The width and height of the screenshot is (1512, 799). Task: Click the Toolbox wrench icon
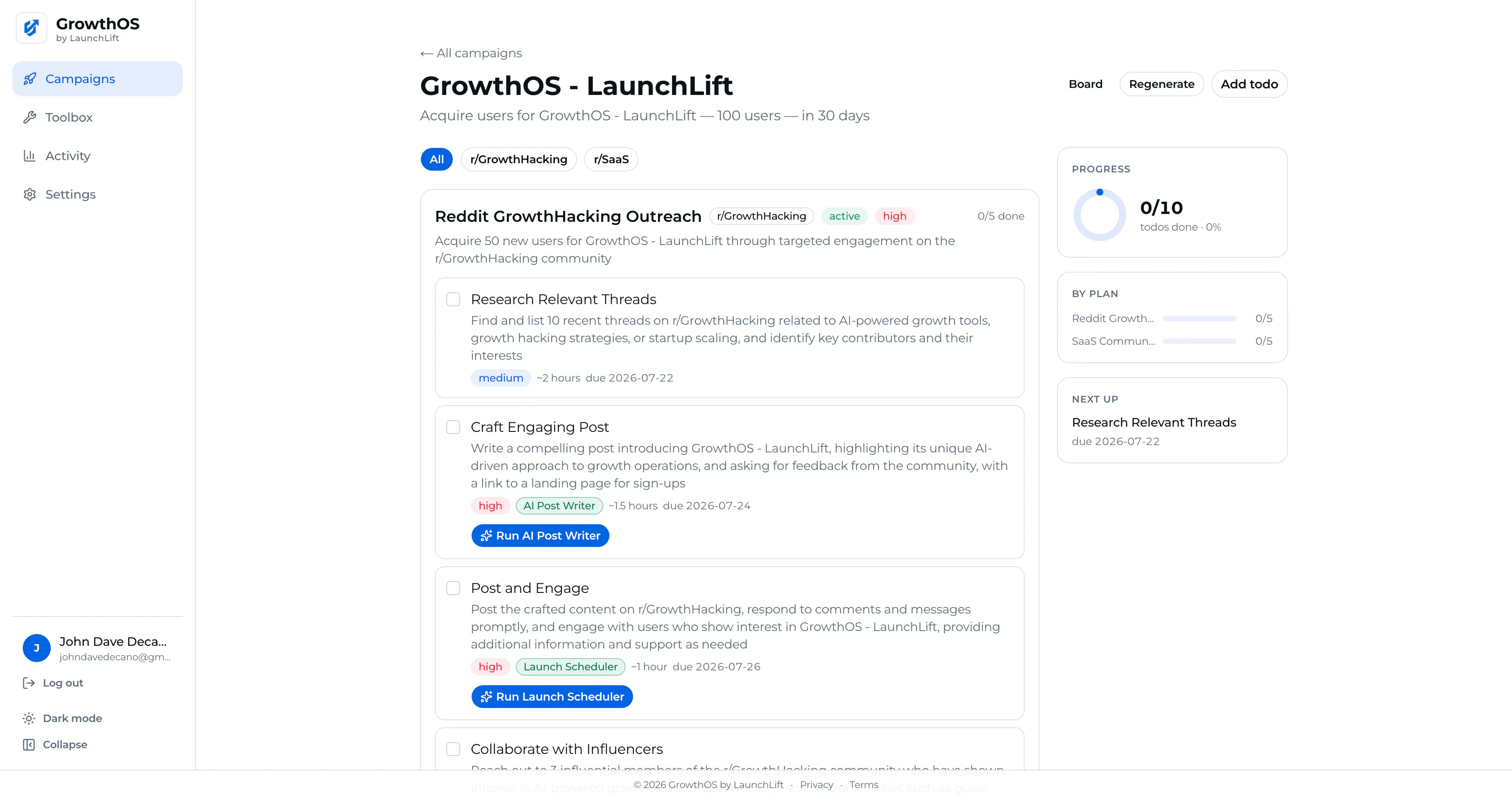coord(29,117)
